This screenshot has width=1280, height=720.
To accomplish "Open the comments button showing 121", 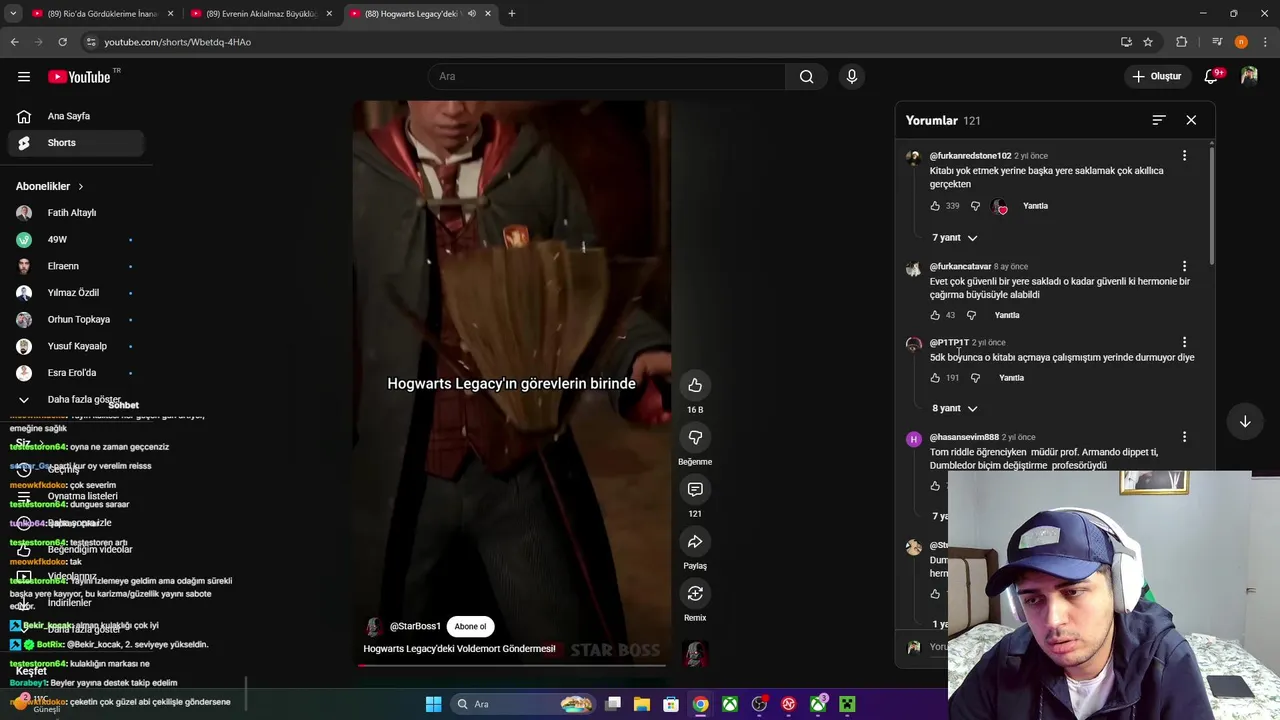I will click(x=695, y=489).
